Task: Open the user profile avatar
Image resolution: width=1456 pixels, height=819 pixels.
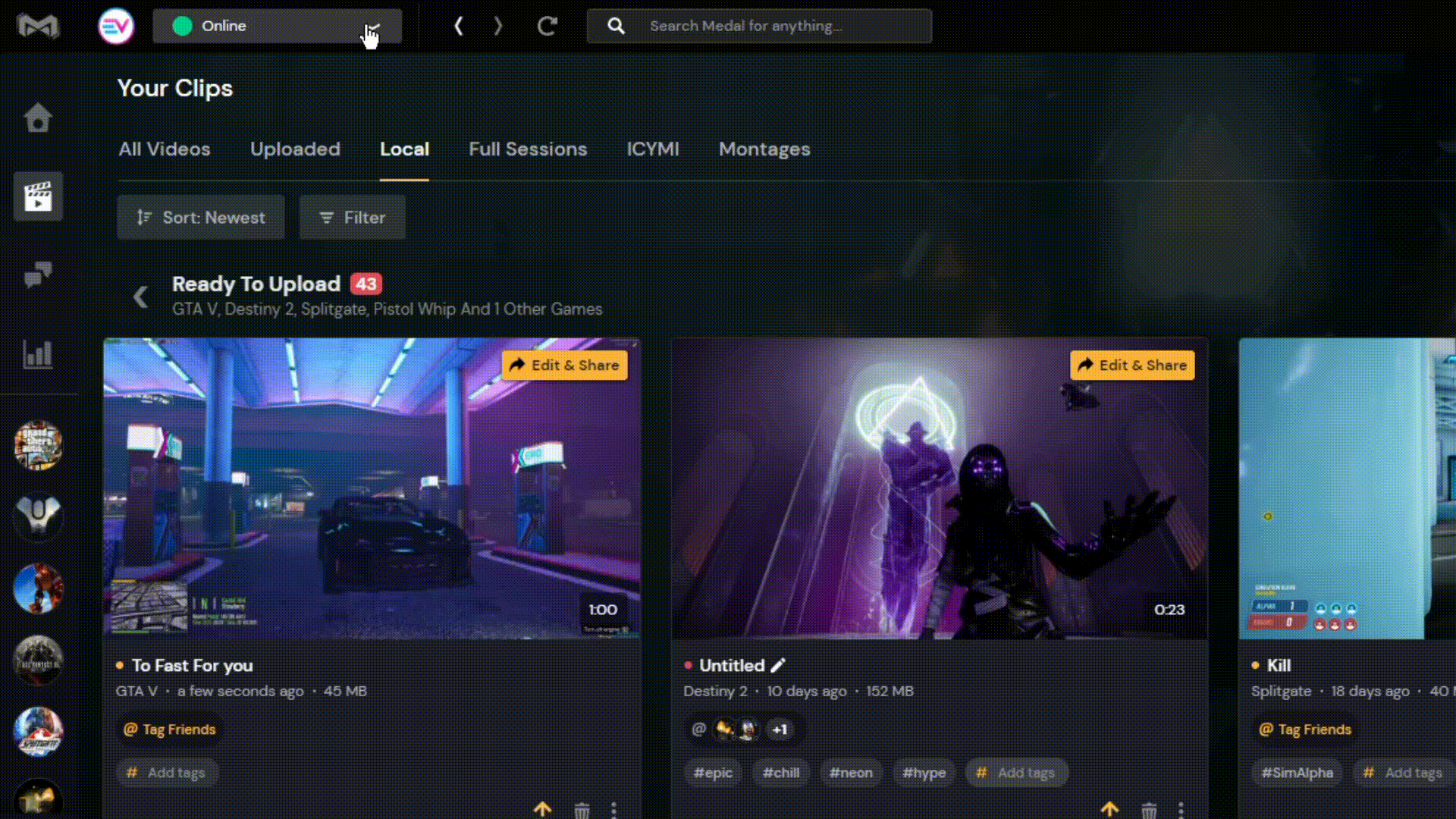Action: 116,26
